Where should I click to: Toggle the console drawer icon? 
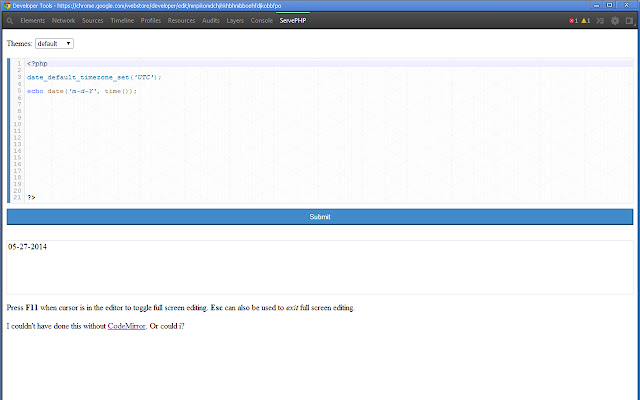[600, 21]
